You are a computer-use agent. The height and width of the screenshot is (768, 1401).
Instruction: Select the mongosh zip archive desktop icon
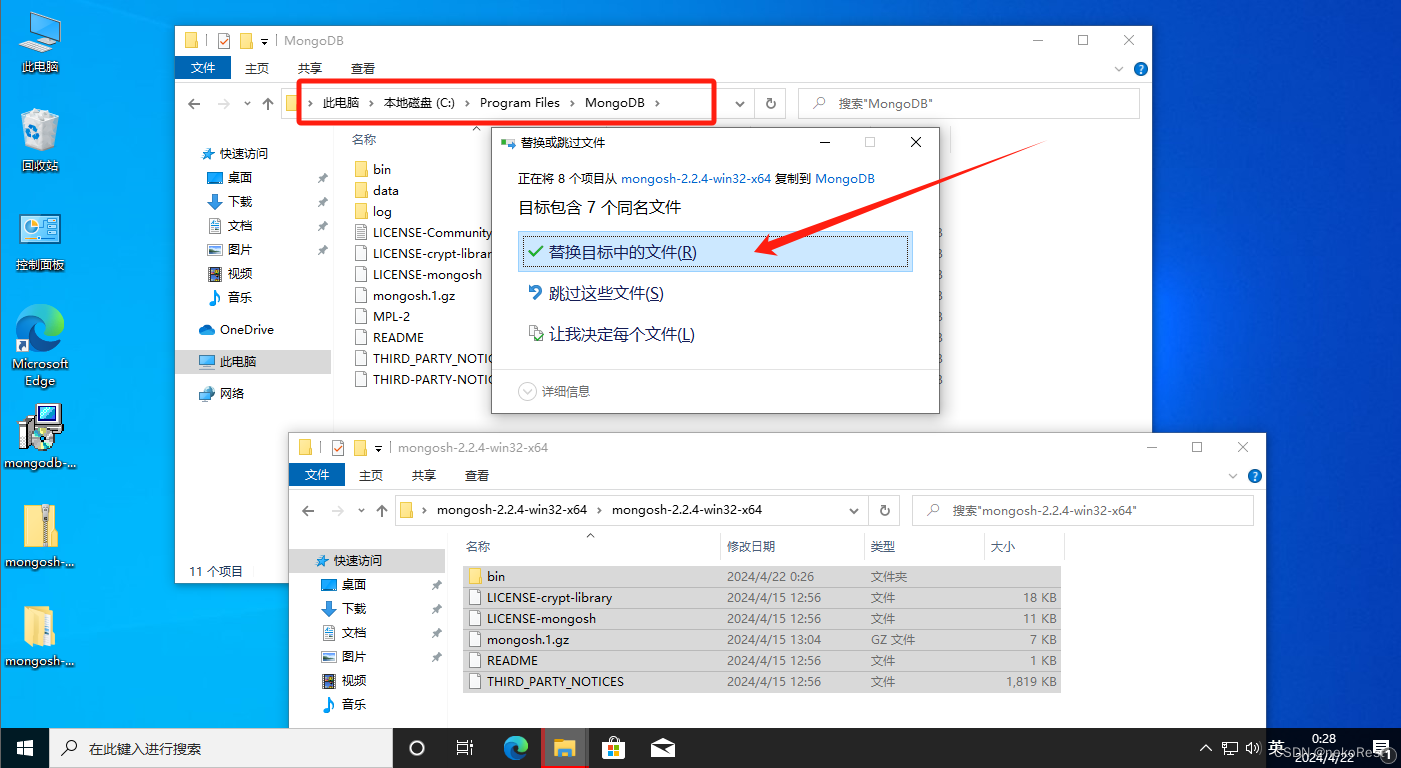pos(40,536)
